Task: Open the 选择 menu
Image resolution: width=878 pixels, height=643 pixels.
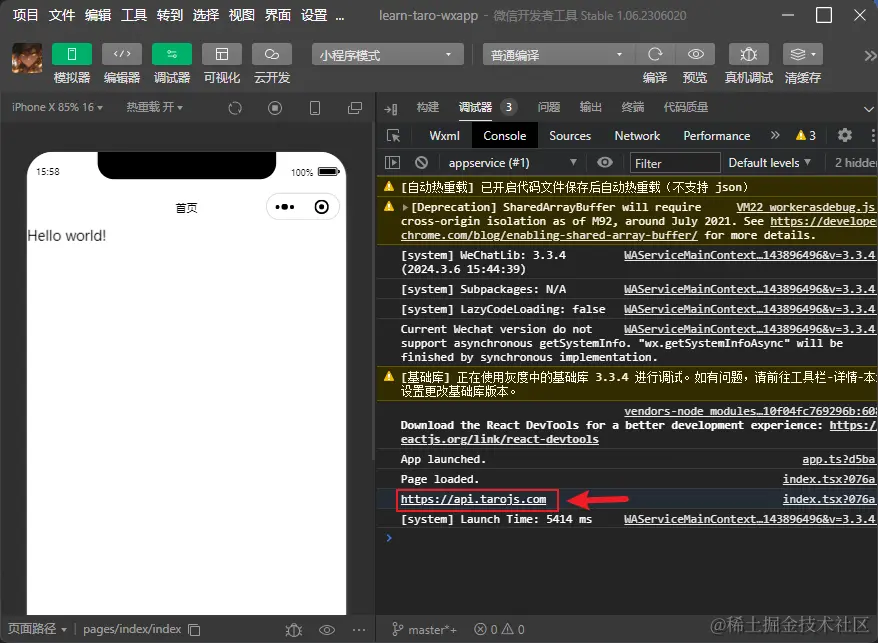Action: (206, 15)
